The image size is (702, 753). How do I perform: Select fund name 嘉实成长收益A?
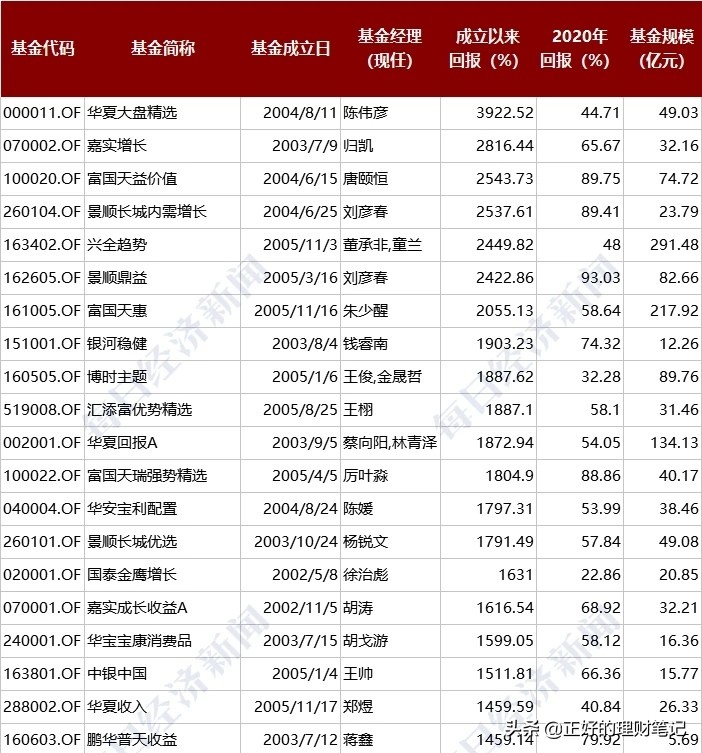[137, 608]
